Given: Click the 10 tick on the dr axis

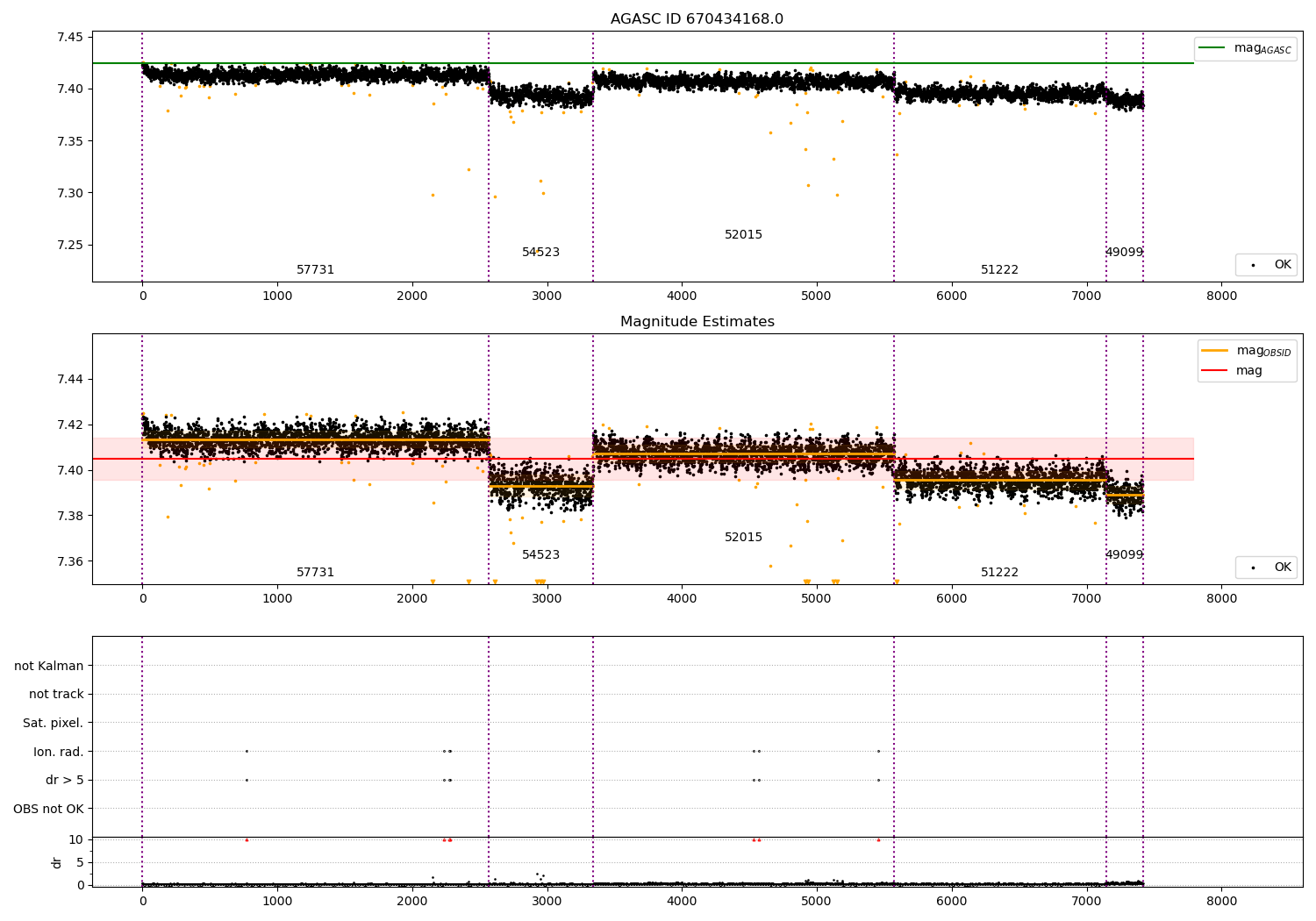Looking at the screenshot, I should click(76, 839).
